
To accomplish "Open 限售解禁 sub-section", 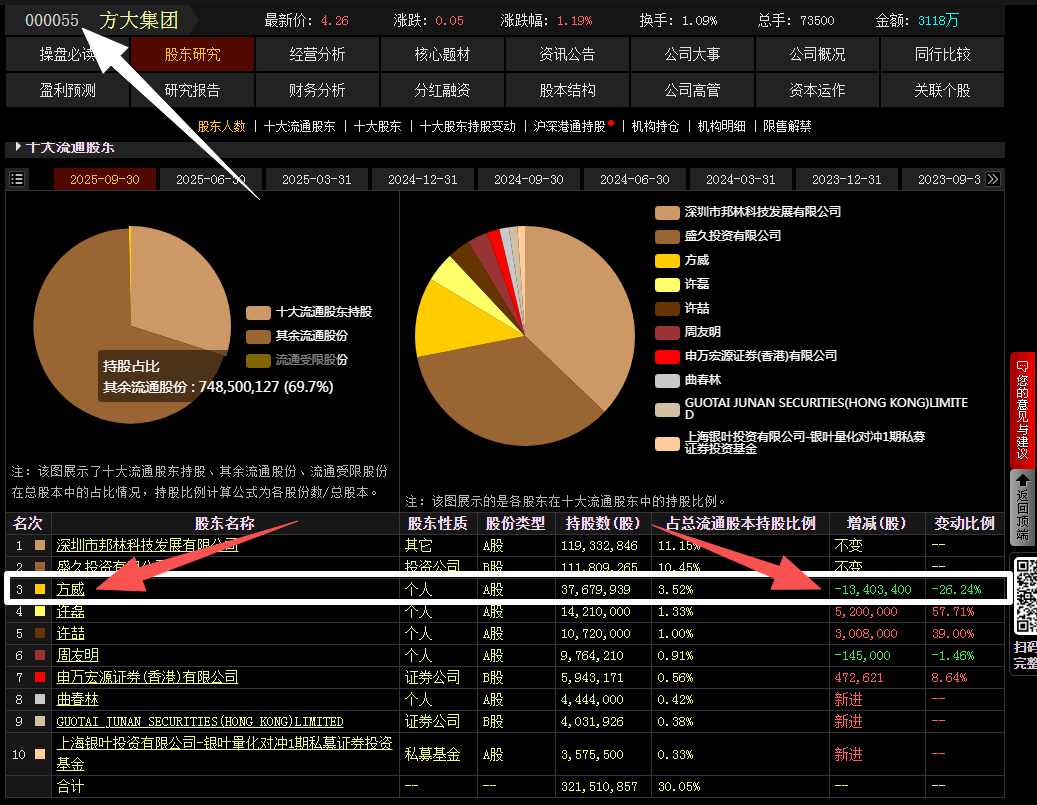I will click(787, 126).
